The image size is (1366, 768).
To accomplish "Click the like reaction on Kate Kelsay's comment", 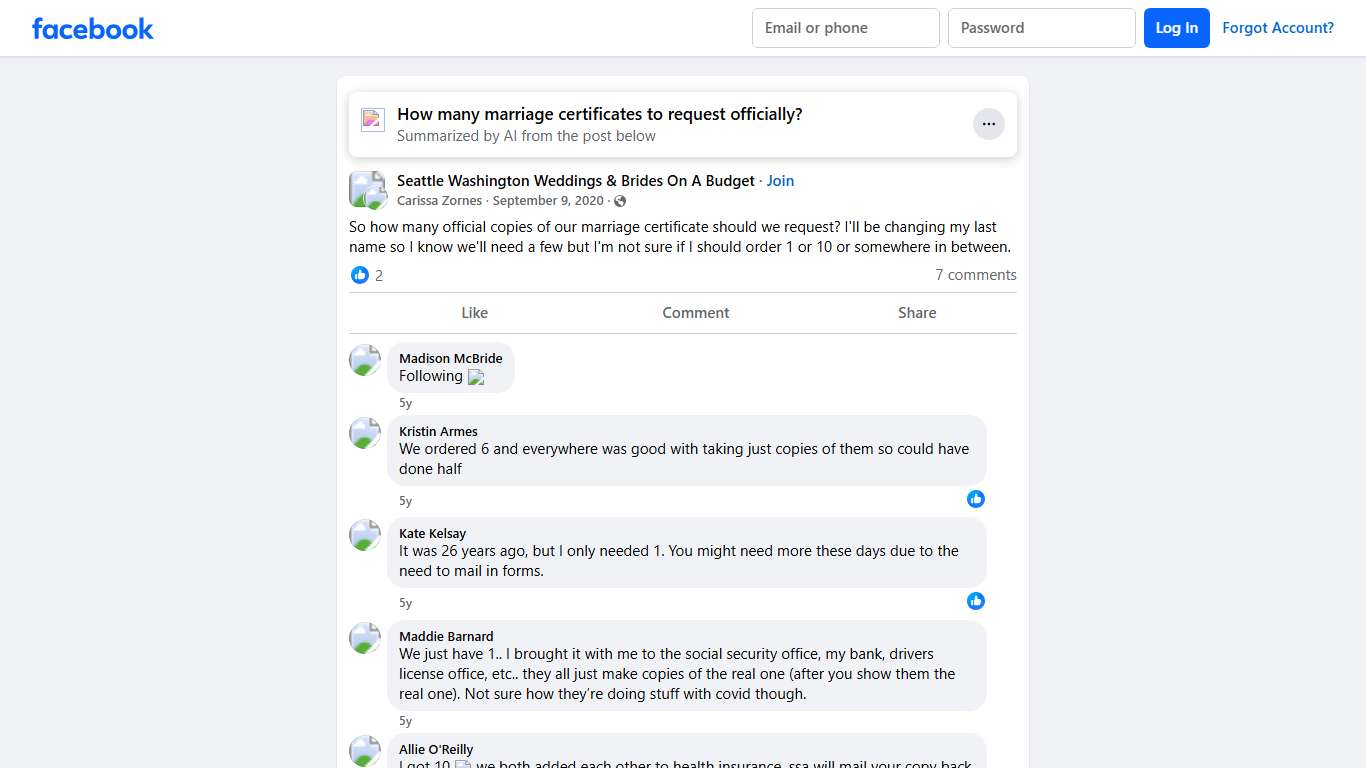I will [x=976, y=601].
